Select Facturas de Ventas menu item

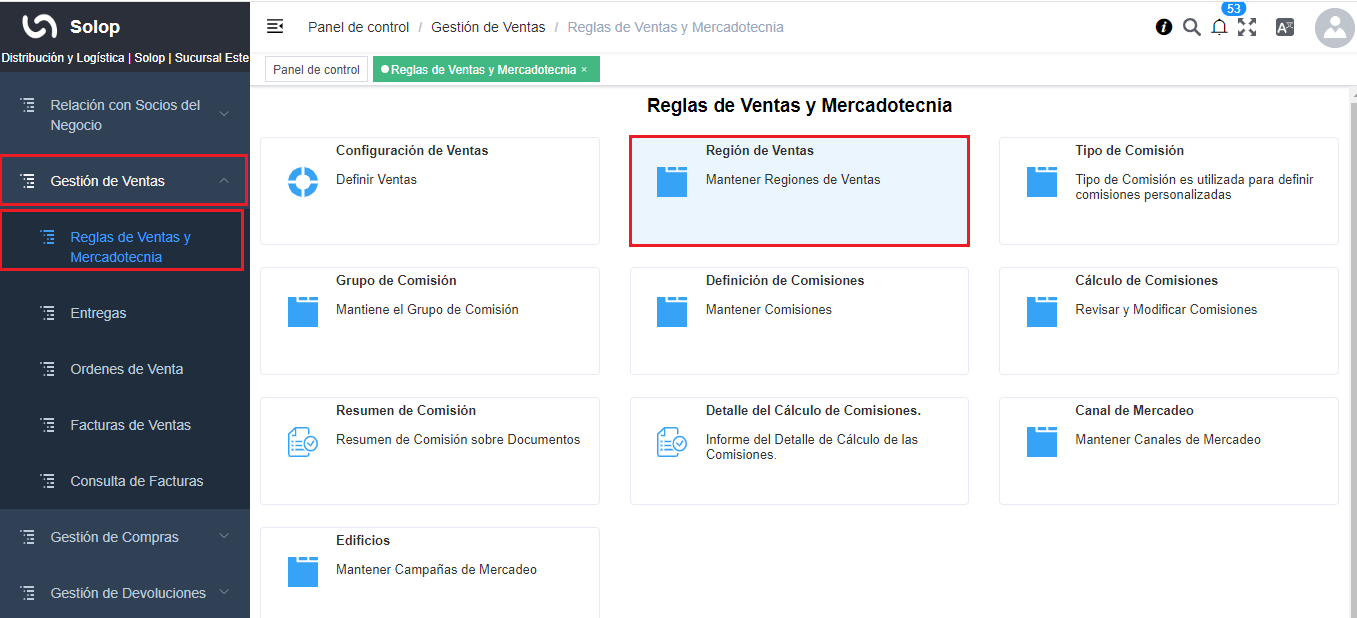click(130, 425)
